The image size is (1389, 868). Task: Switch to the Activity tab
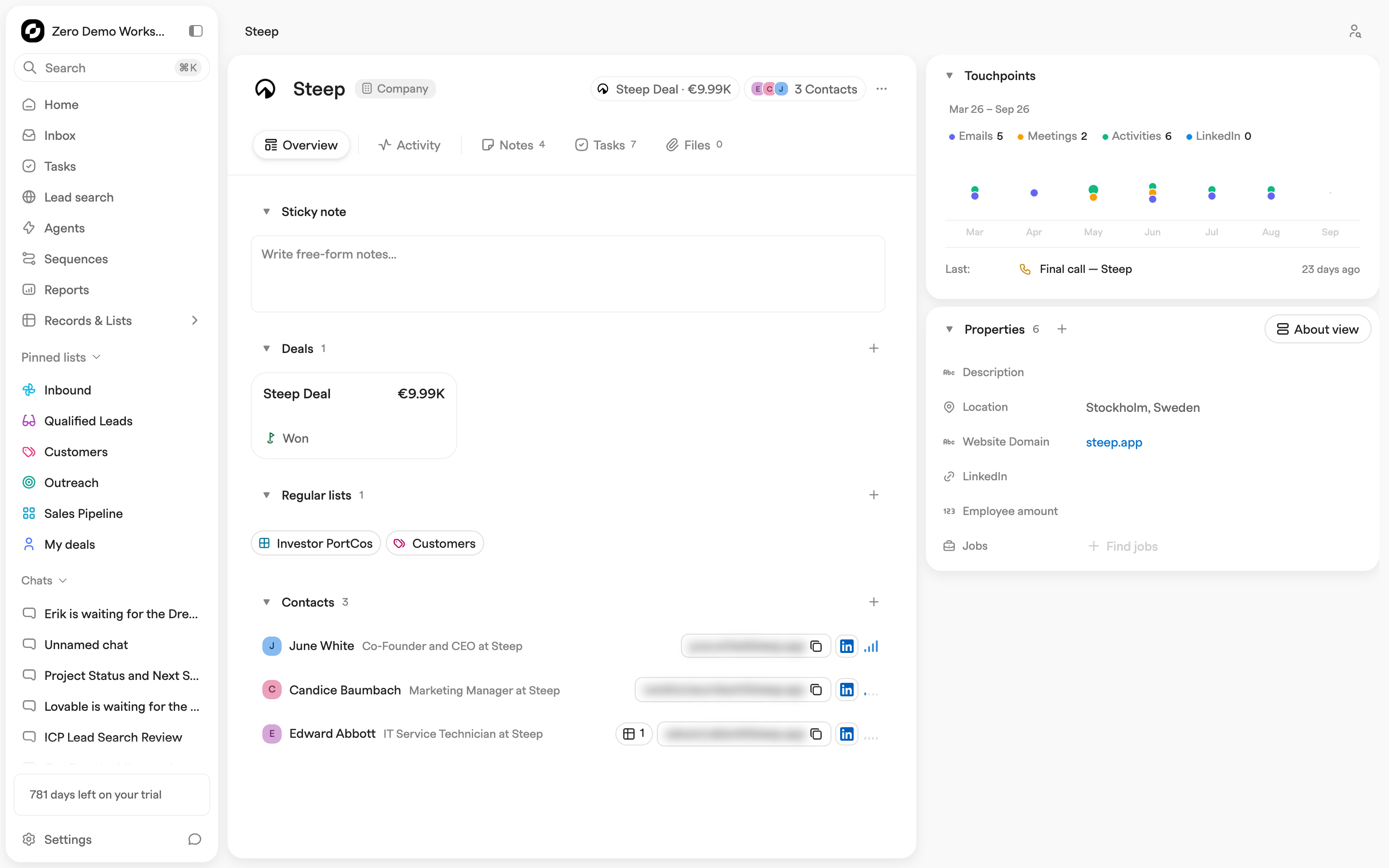click(x=410, y=145)
